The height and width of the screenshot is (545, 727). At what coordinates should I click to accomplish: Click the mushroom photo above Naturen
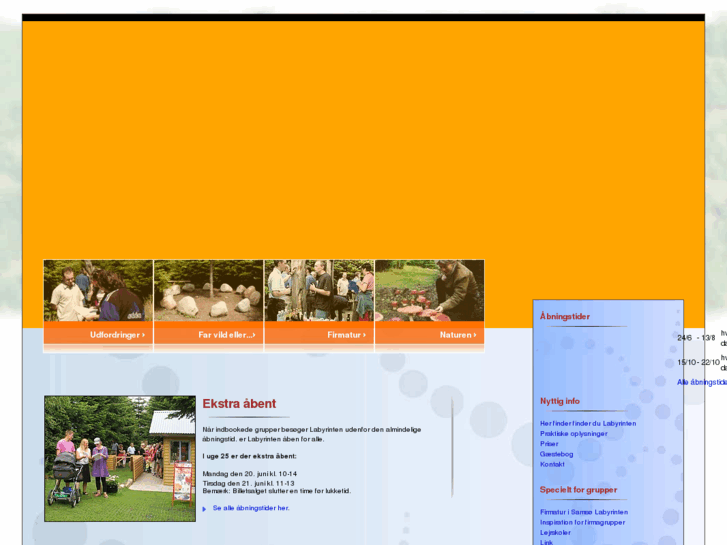[429, 290]
